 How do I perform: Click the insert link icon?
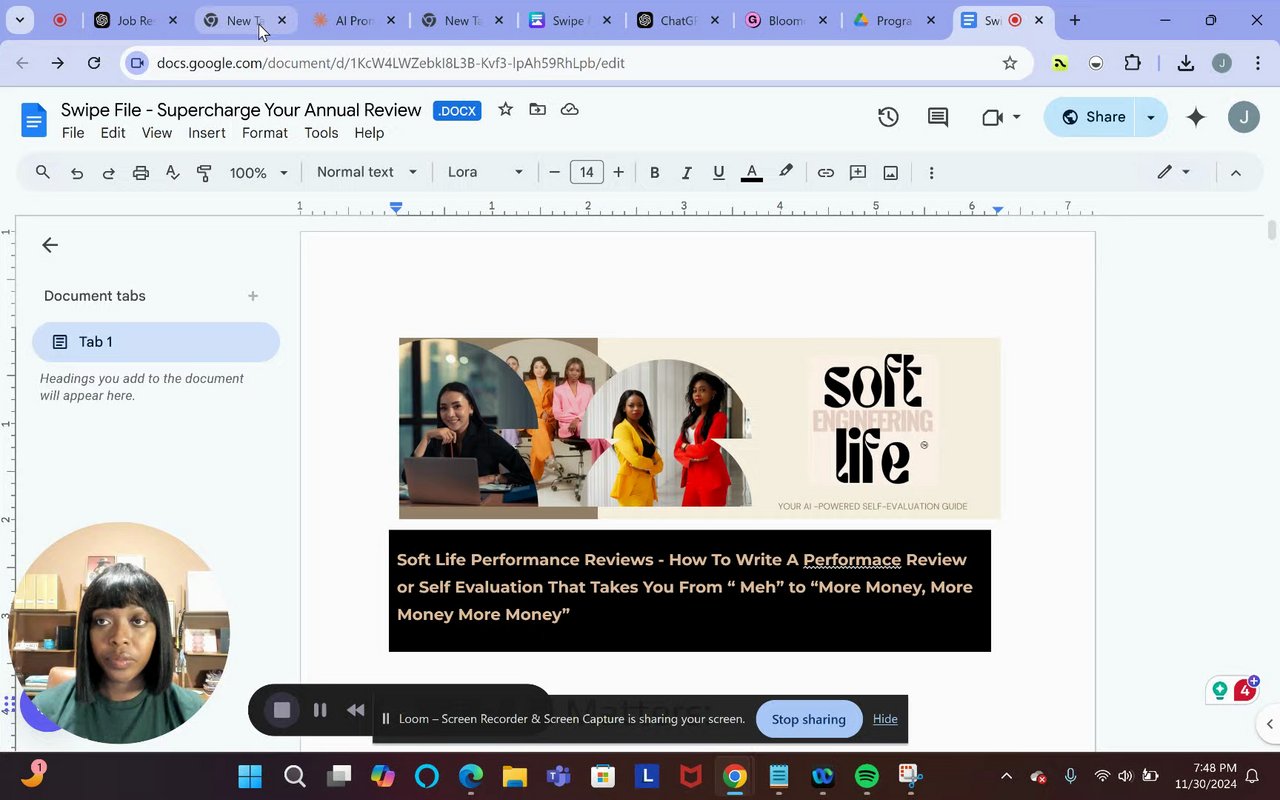point(825,173)
